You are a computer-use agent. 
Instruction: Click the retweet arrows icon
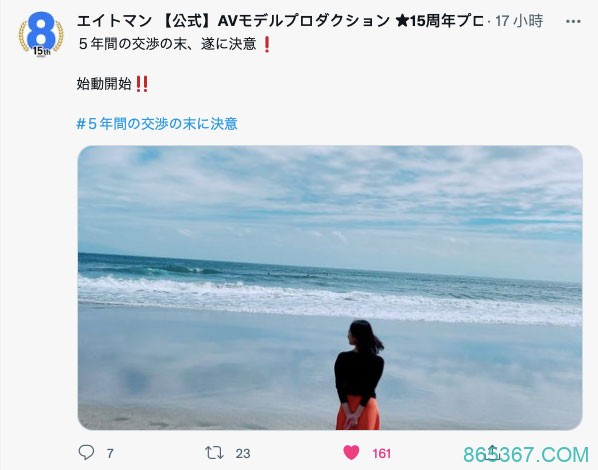214,453
